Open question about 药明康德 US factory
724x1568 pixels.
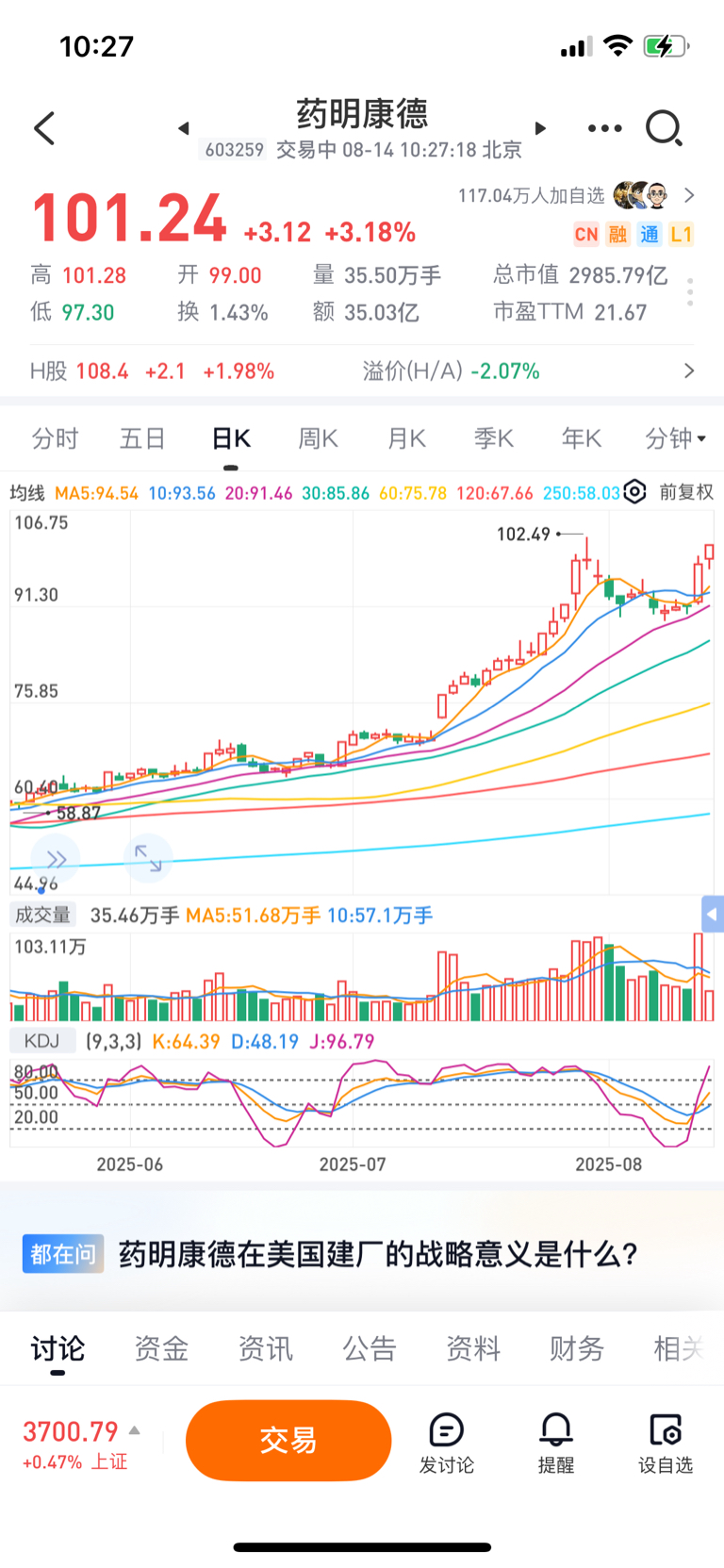(x=378, y=1254)
